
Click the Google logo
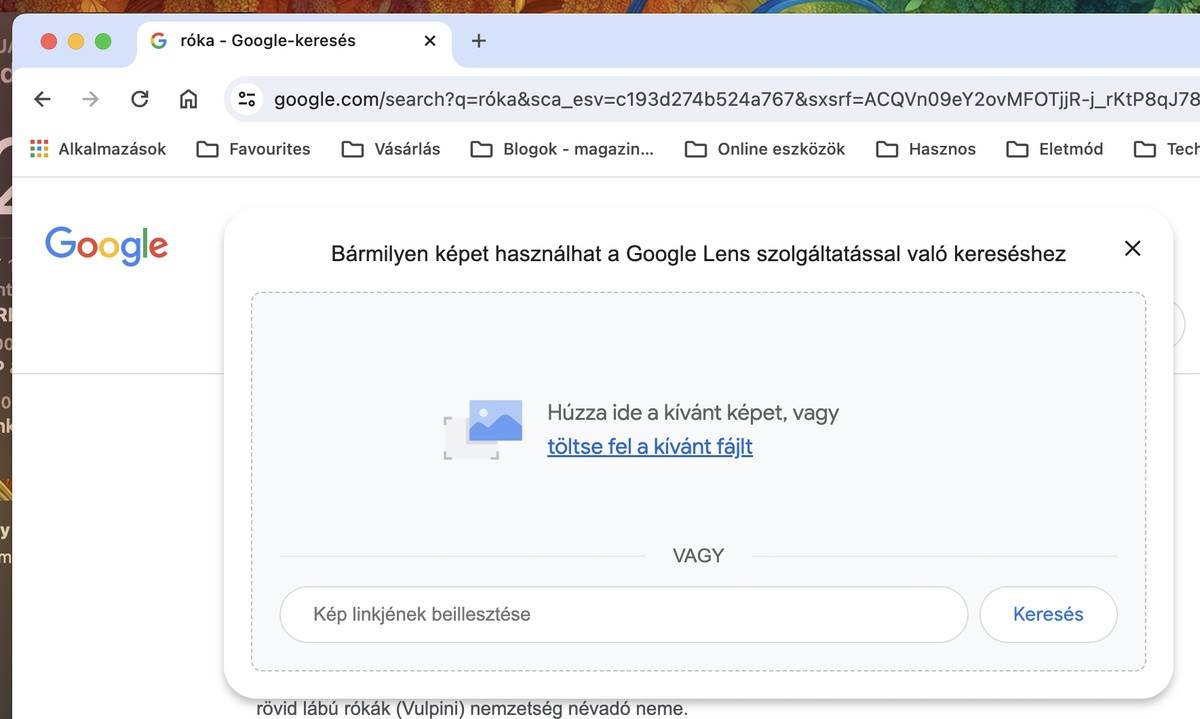[107, 246]
